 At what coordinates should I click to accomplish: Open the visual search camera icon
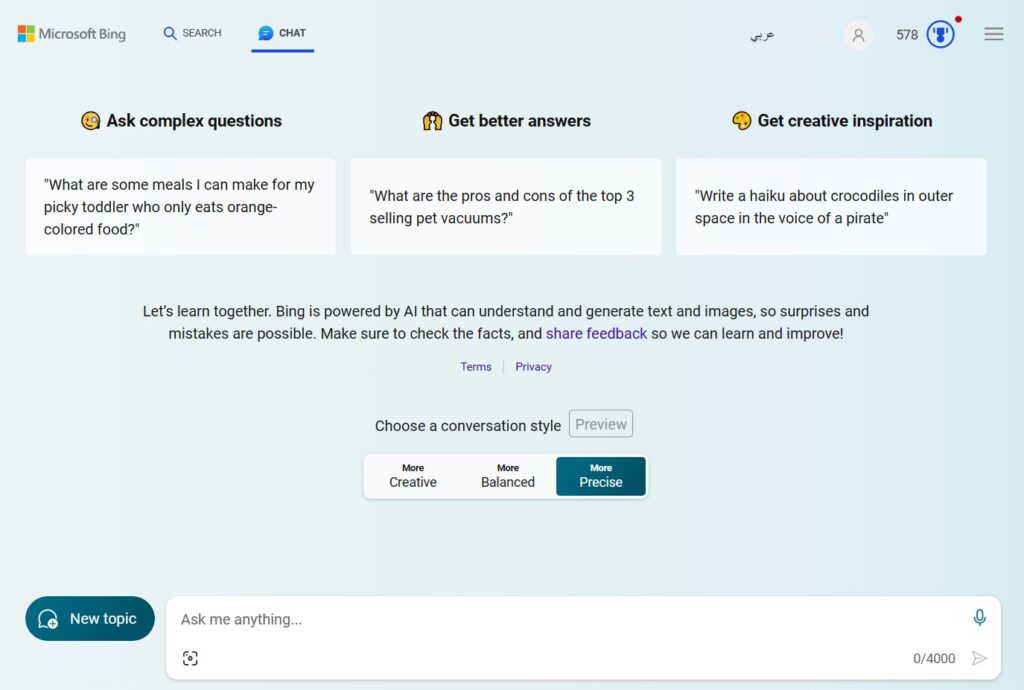(190, 658)
